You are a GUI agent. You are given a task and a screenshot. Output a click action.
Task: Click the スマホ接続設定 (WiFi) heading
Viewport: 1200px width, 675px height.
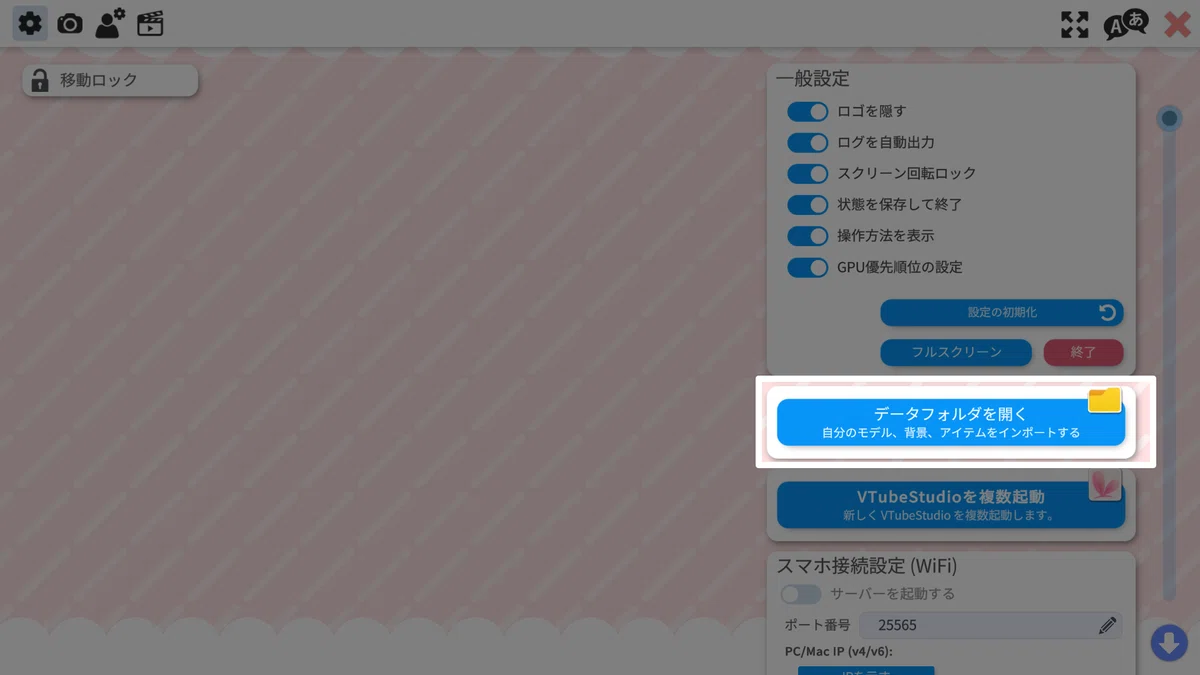tap(867, 566)
